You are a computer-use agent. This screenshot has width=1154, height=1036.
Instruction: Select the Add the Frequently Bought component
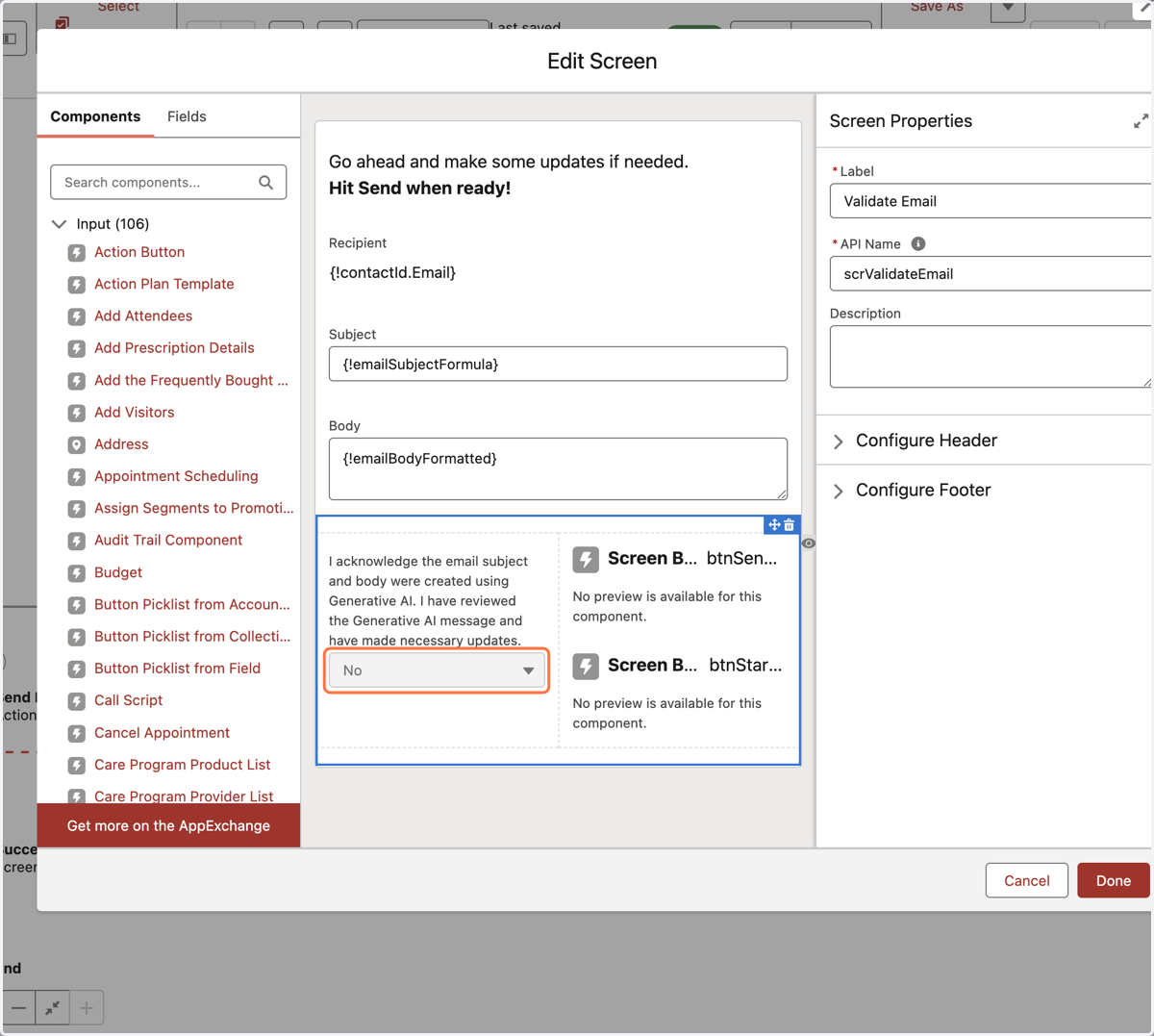(191, 381)
